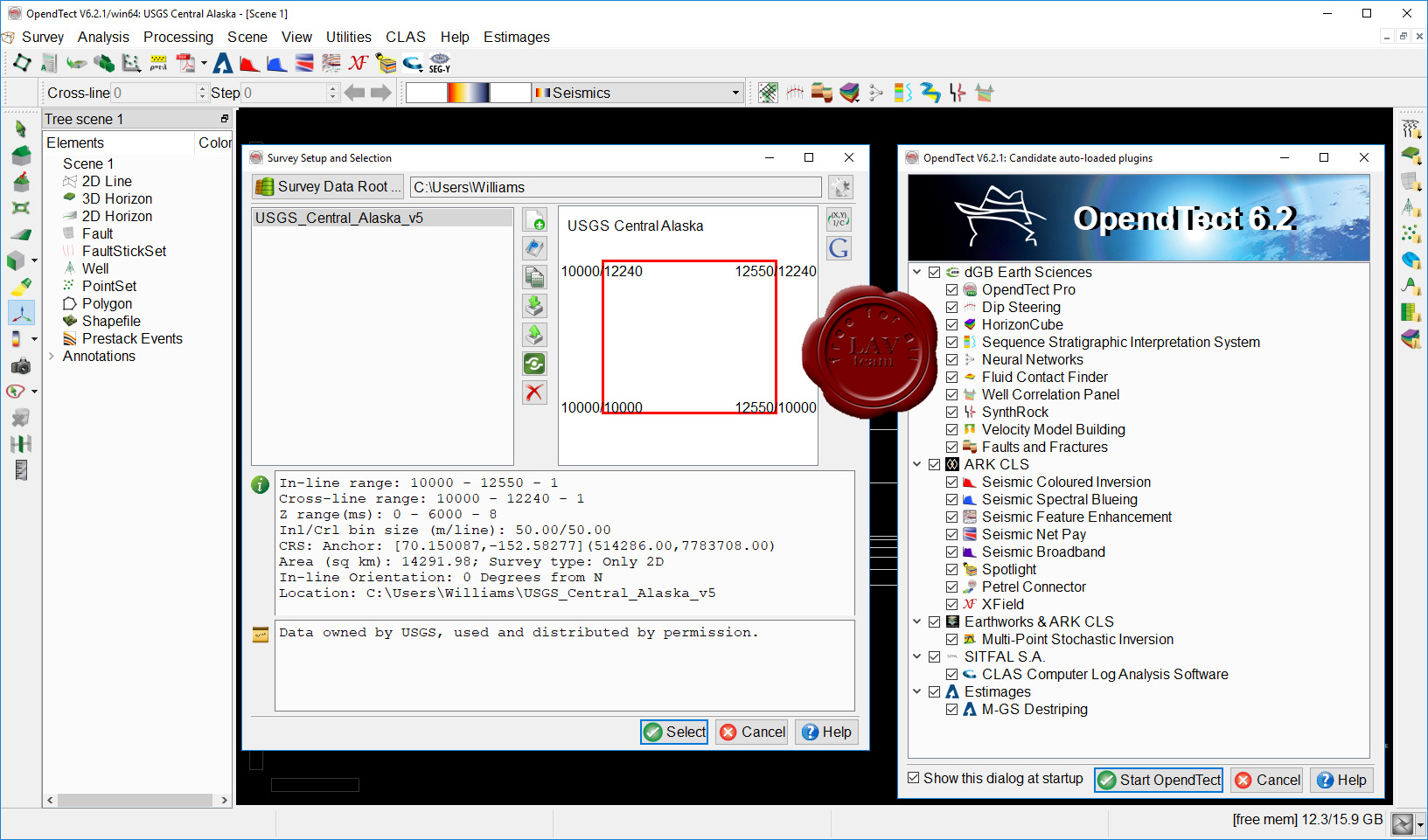Uncheck the Dip Steering plugin checkbox

click(x=952, y=308)
